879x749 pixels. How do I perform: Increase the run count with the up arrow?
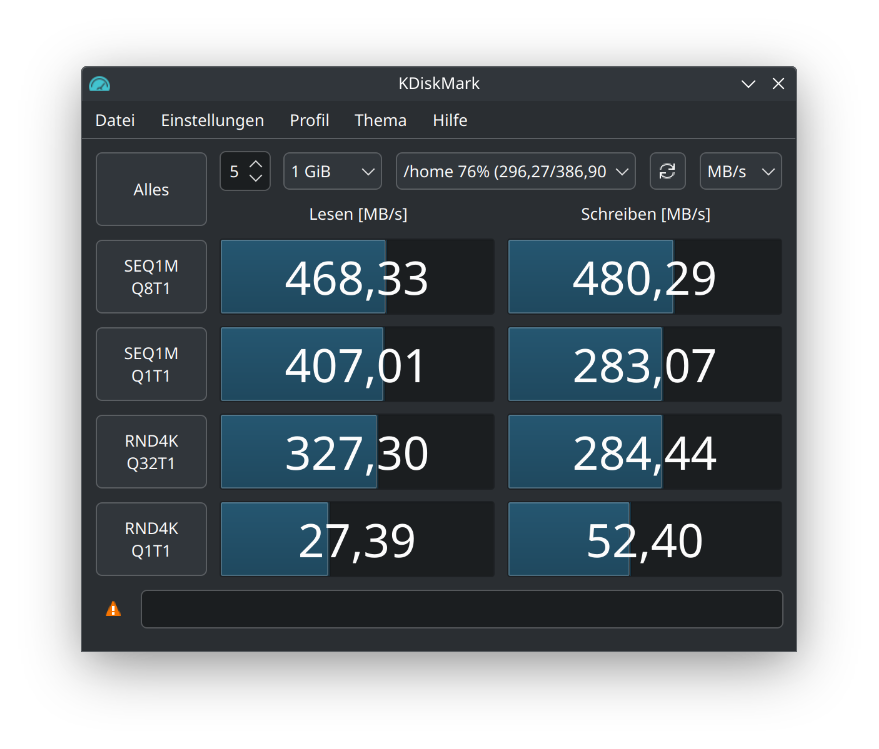[x=256, y=164]
